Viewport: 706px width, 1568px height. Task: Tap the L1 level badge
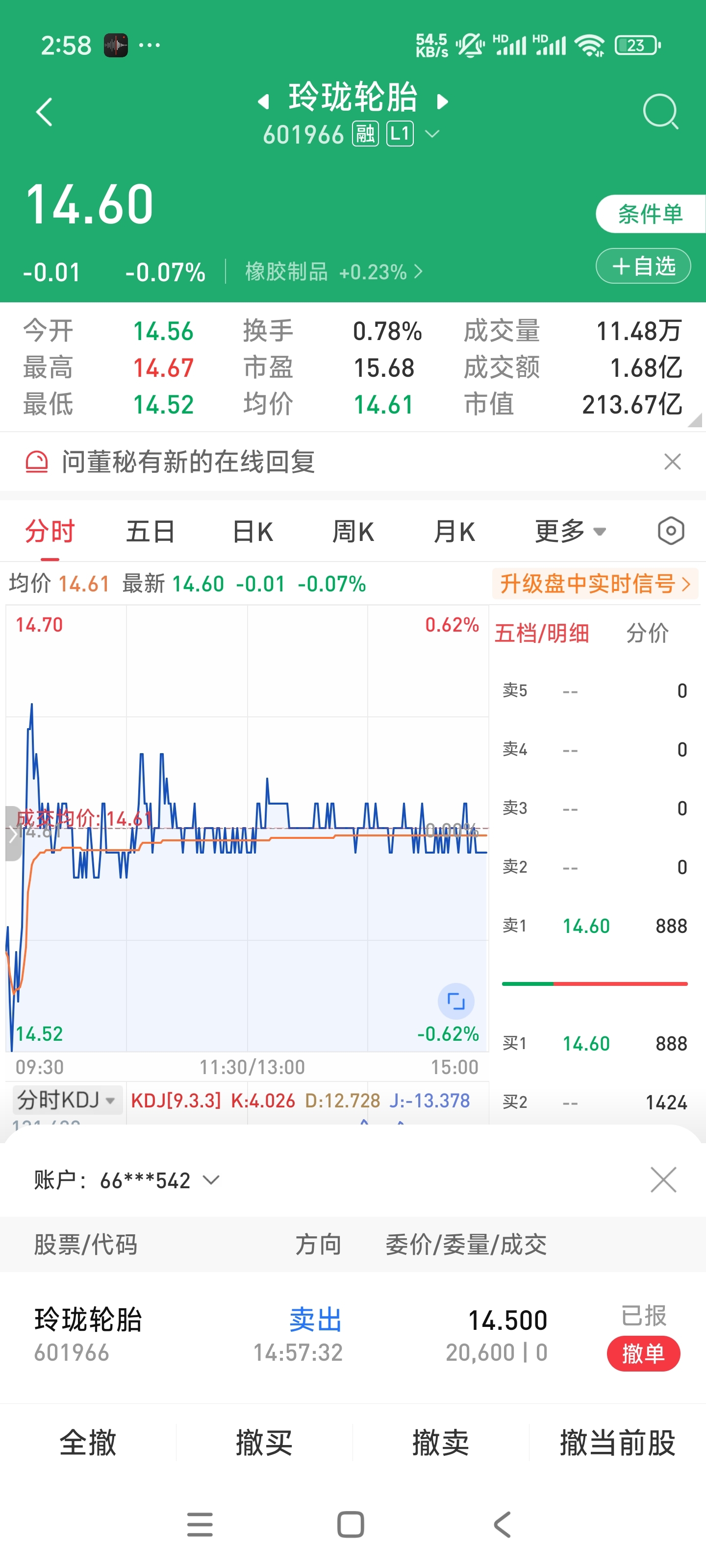click(400, 134)
